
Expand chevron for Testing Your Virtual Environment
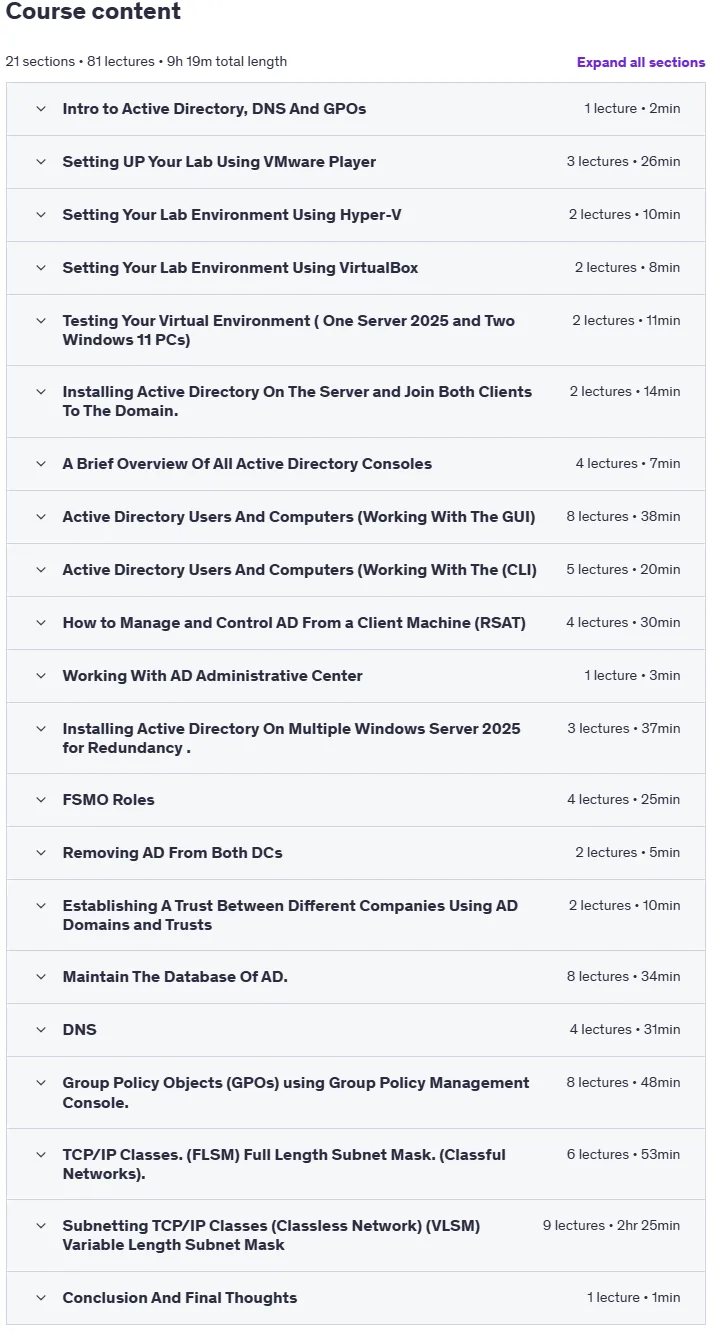click(41, 320)
